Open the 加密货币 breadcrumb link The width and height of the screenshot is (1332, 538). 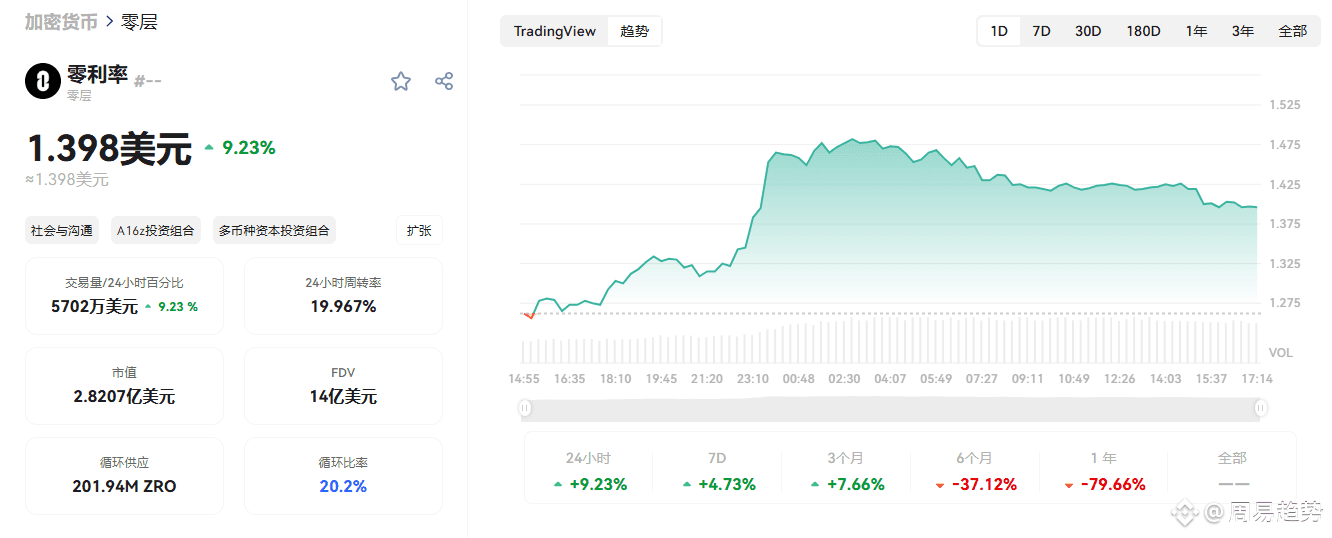[61, 22]
